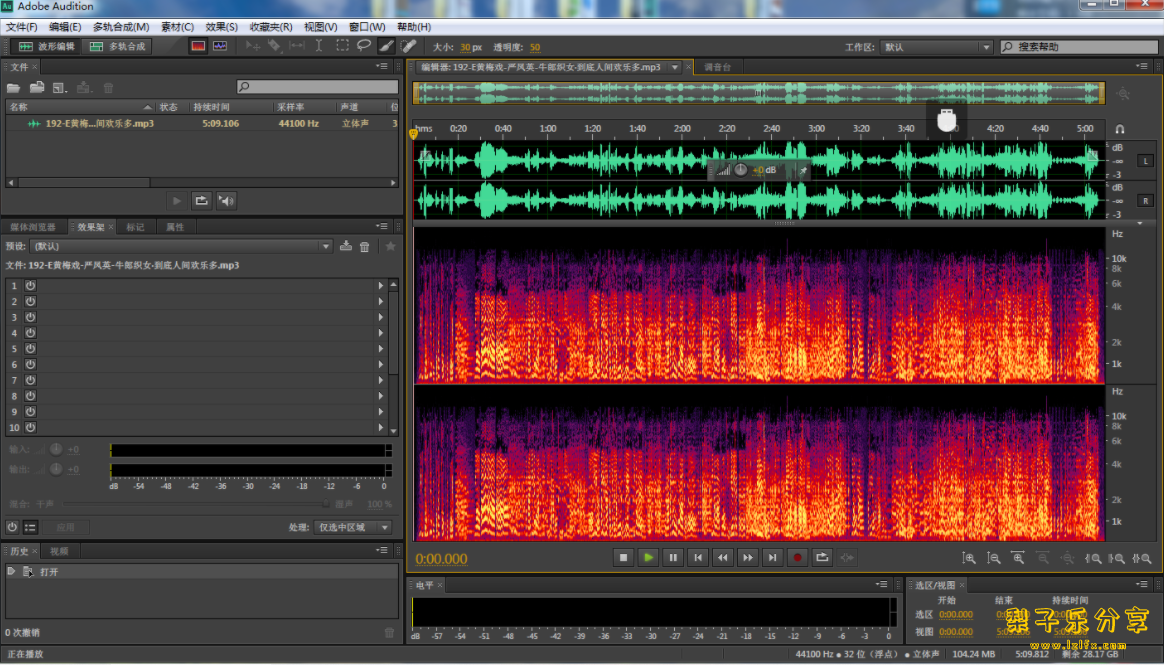The image size is (1164, 665).
Task: Move playhead to next marker
Action: tap(773, 557)
